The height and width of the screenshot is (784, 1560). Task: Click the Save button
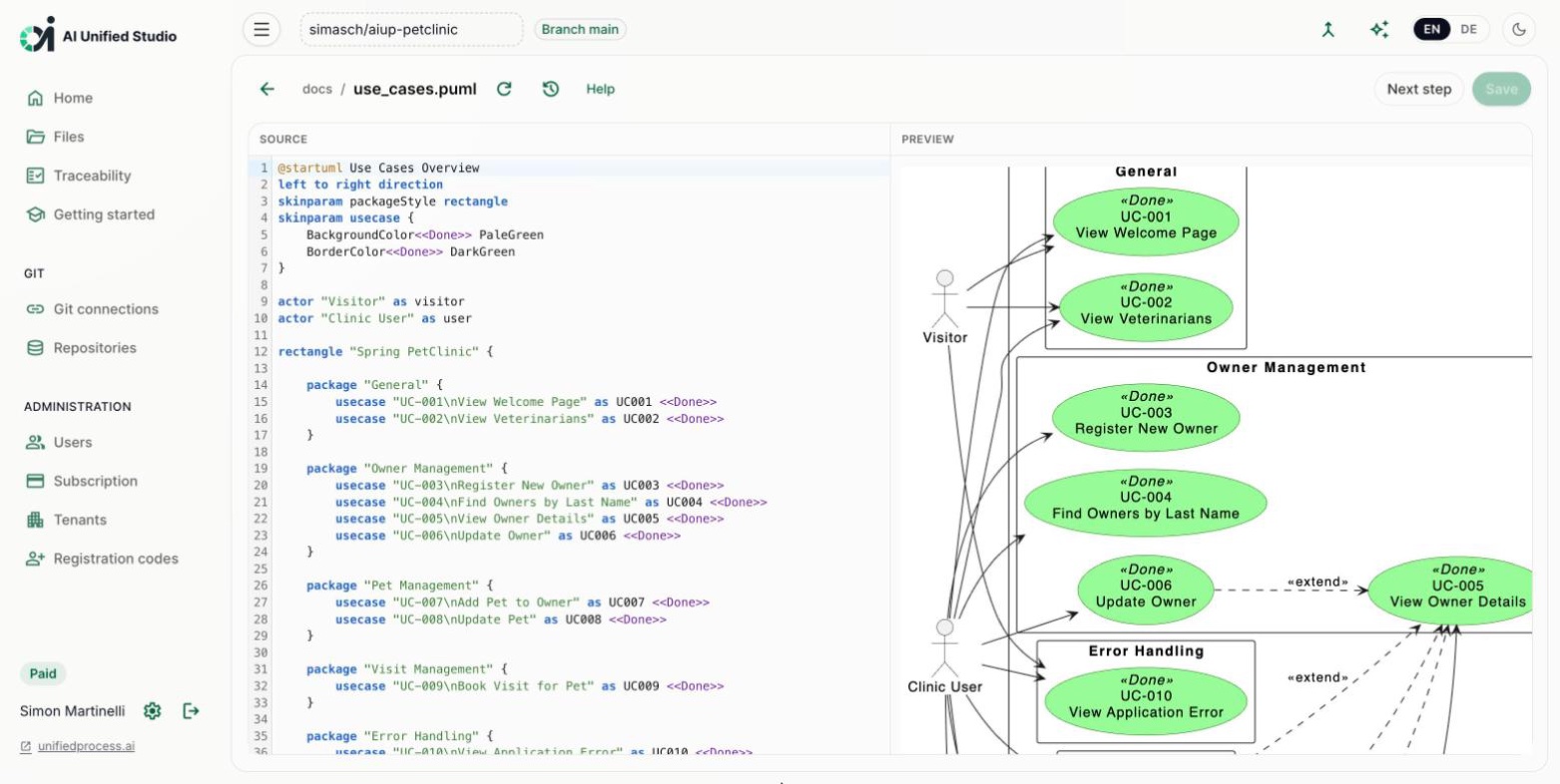(1501, 89)
